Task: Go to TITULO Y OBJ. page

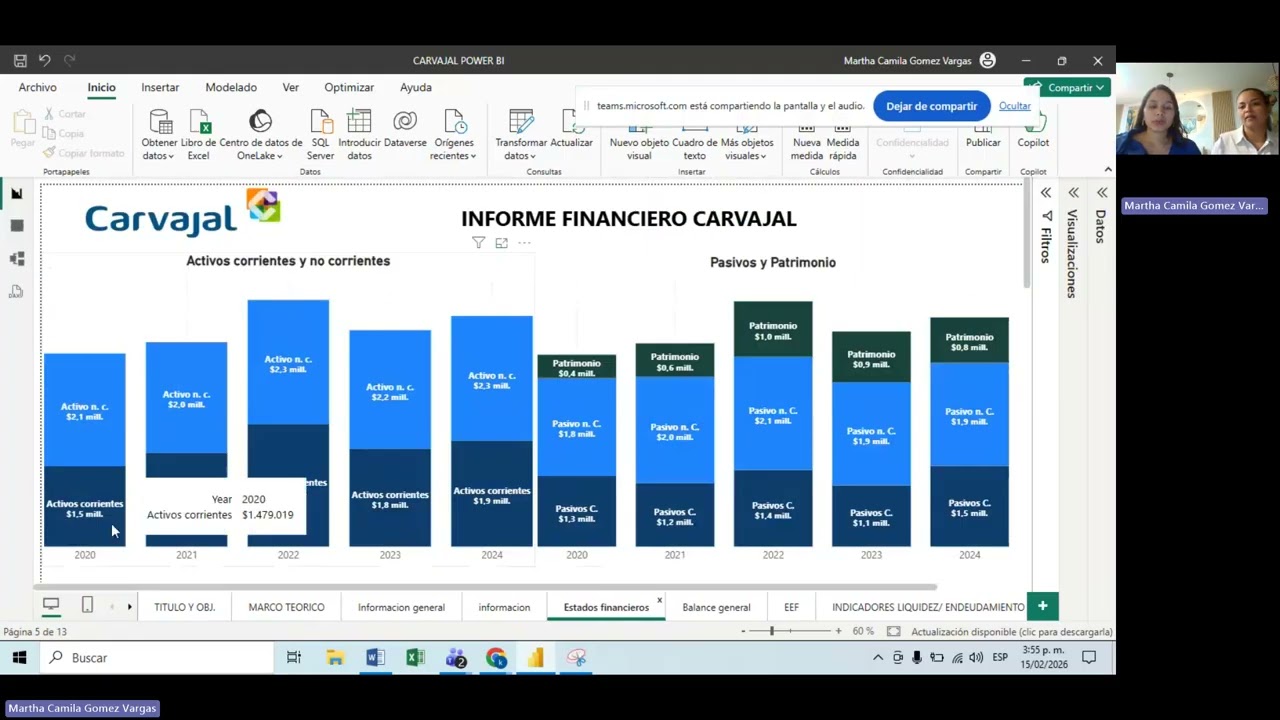Action: (185, 607)
